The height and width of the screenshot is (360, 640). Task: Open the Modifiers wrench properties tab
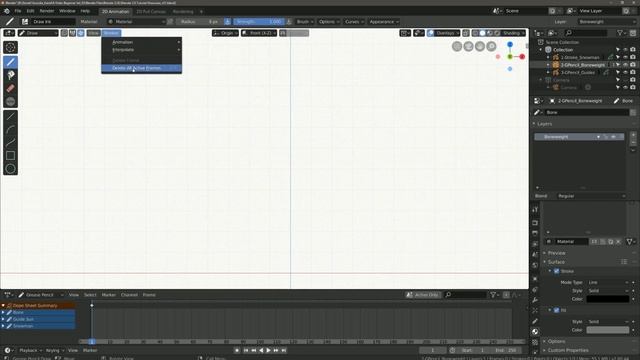point(535,300)
